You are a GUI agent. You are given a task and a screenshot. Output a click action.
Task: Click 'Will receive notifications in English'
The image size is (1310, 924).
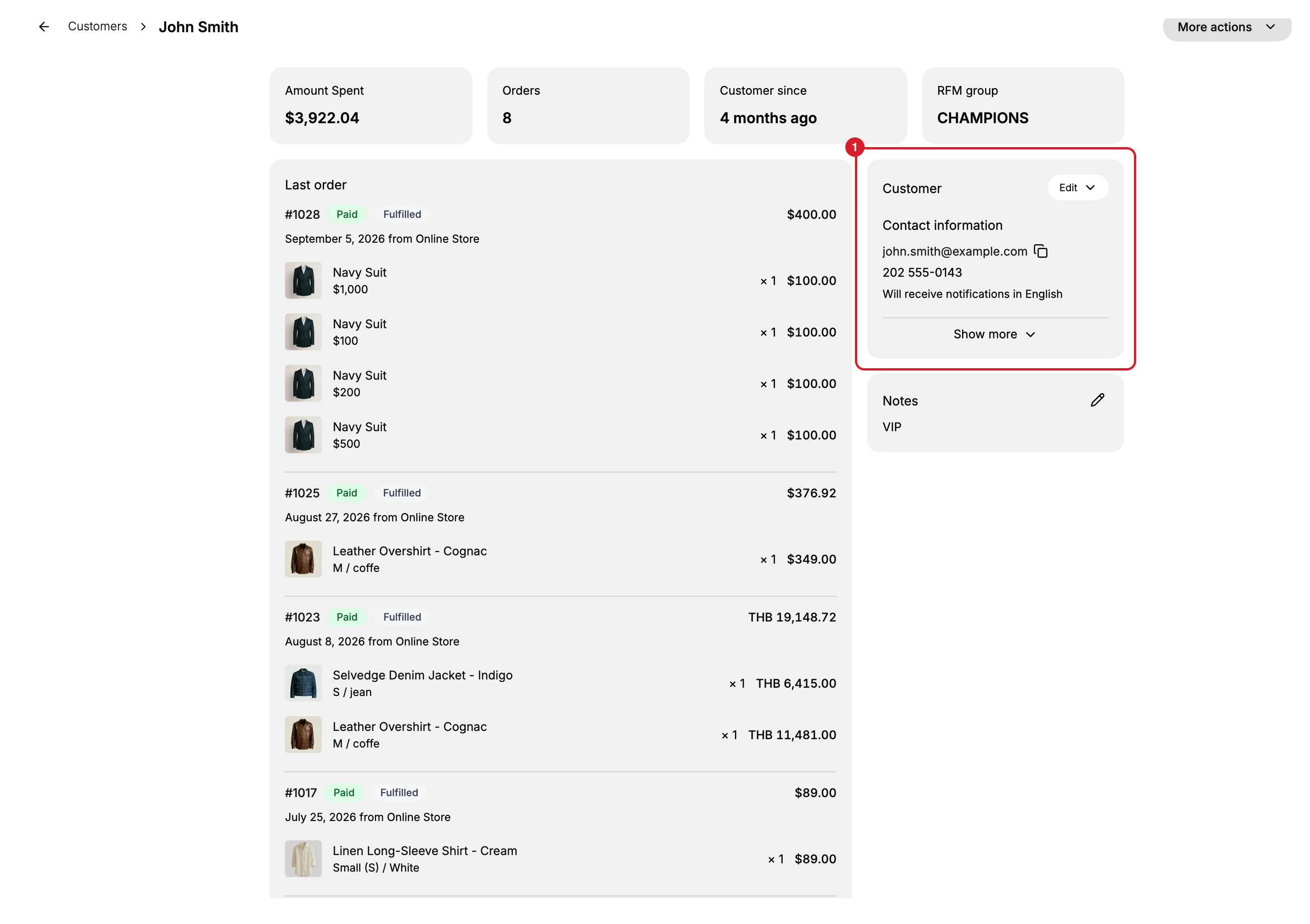tap(972, 294)
